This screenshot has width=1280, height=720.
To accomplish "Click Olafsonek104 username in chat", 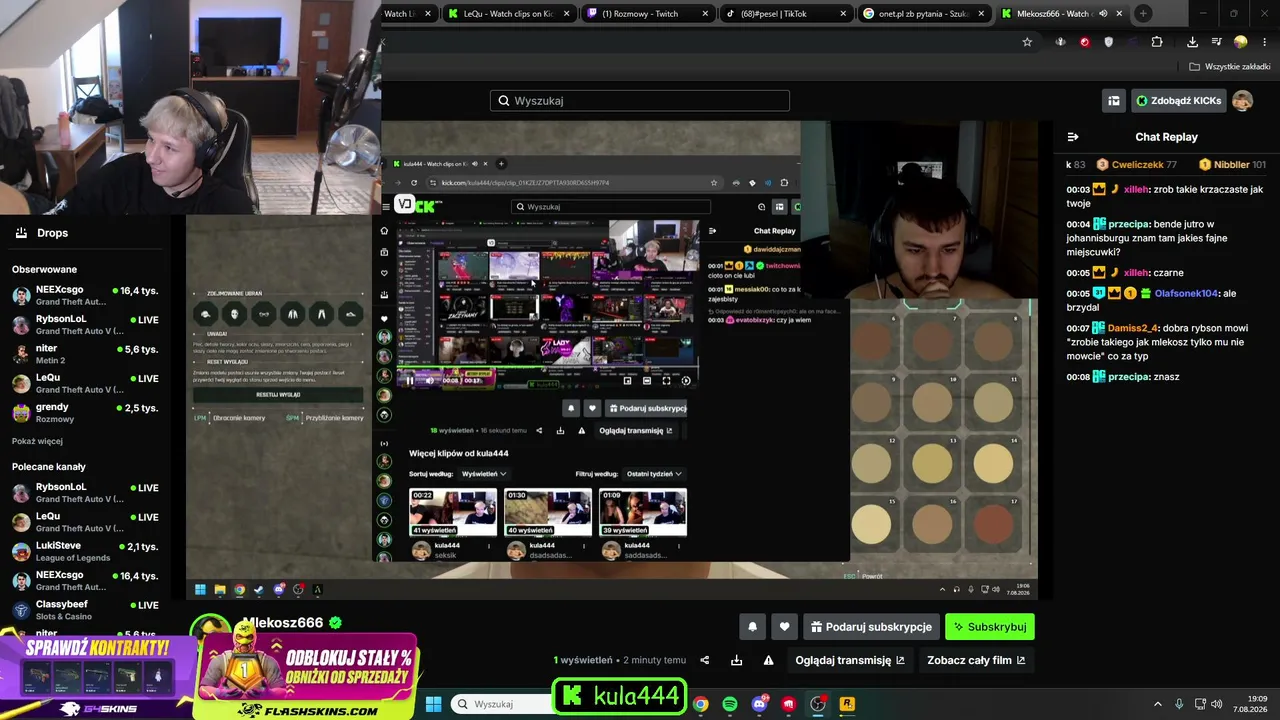I will (x=1186, y=293).
